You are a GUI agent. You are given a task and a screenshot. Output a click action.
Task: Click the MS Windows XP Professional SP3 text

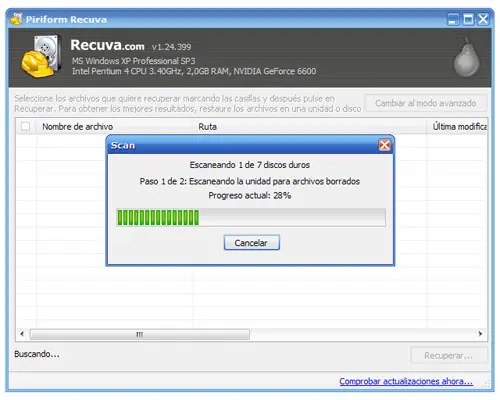pyautogui.click(x=133, y=61)
